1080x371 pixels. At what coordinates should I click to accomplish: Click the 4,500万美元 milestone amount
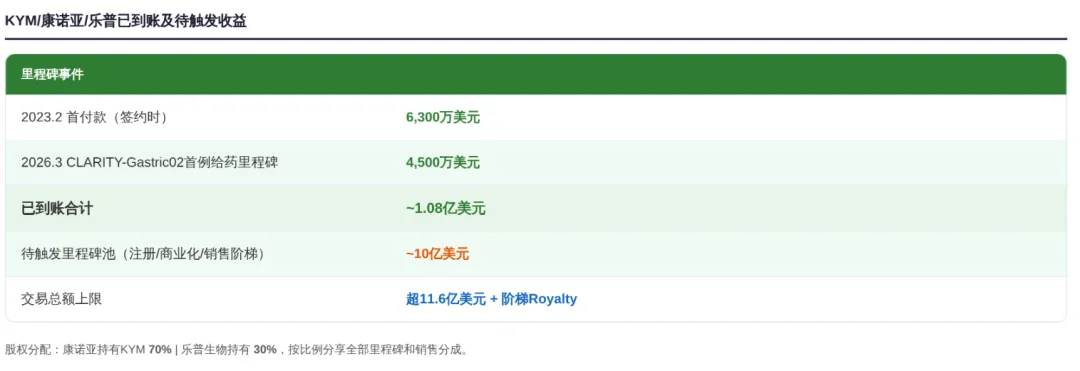(x=443, y=163)
